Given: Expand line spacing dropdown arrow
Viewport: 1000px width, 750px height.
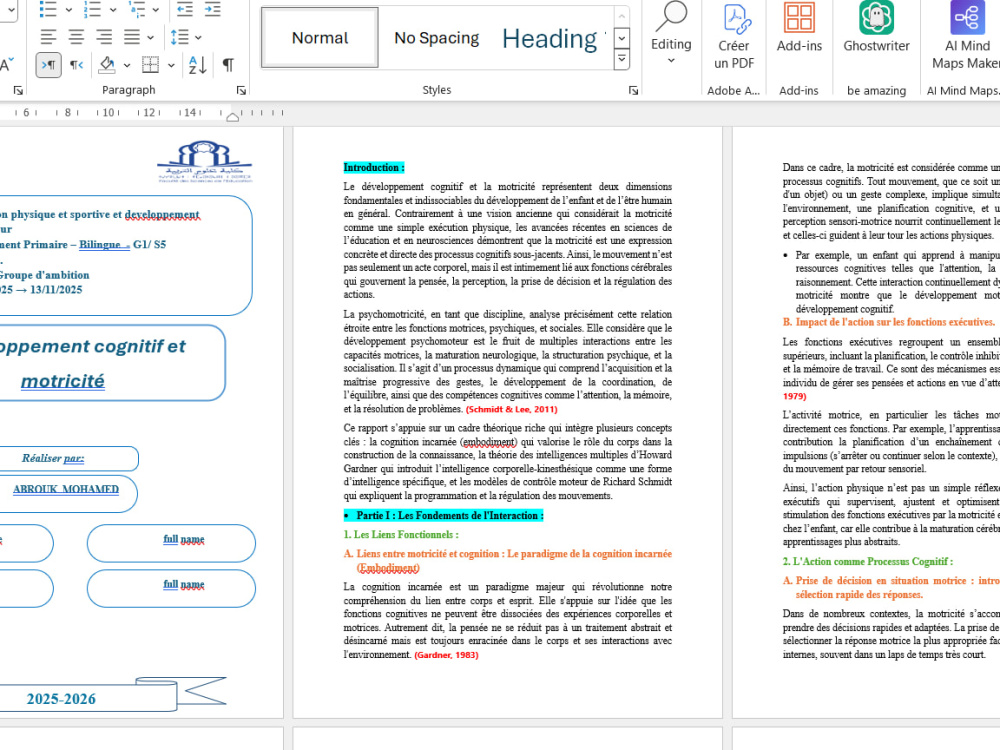Looking at the screenshot, I should [x=198, y=38].
